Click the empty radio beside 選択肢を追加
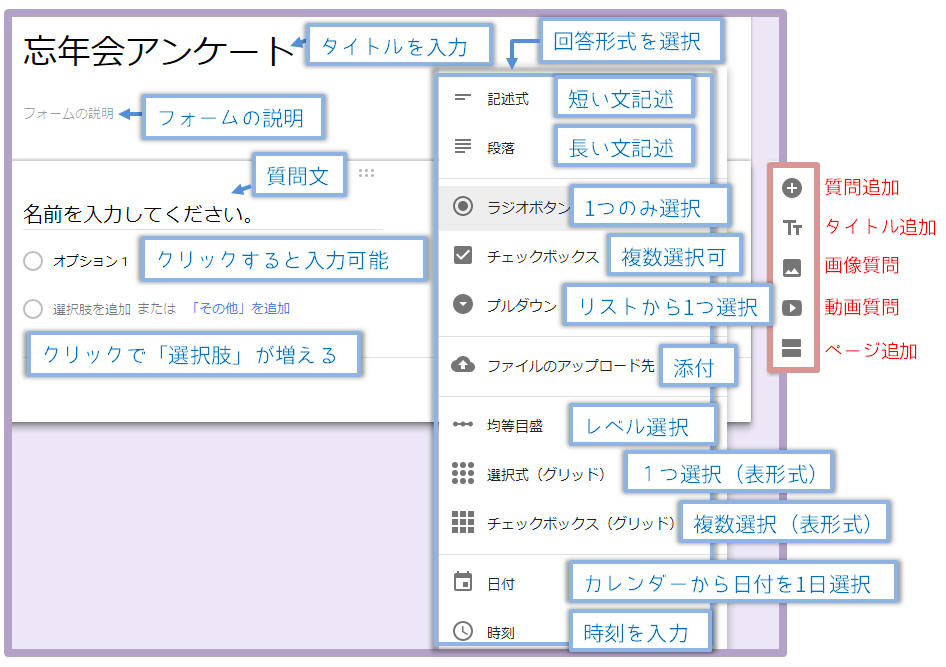946x667 pixels. point(33,309)
